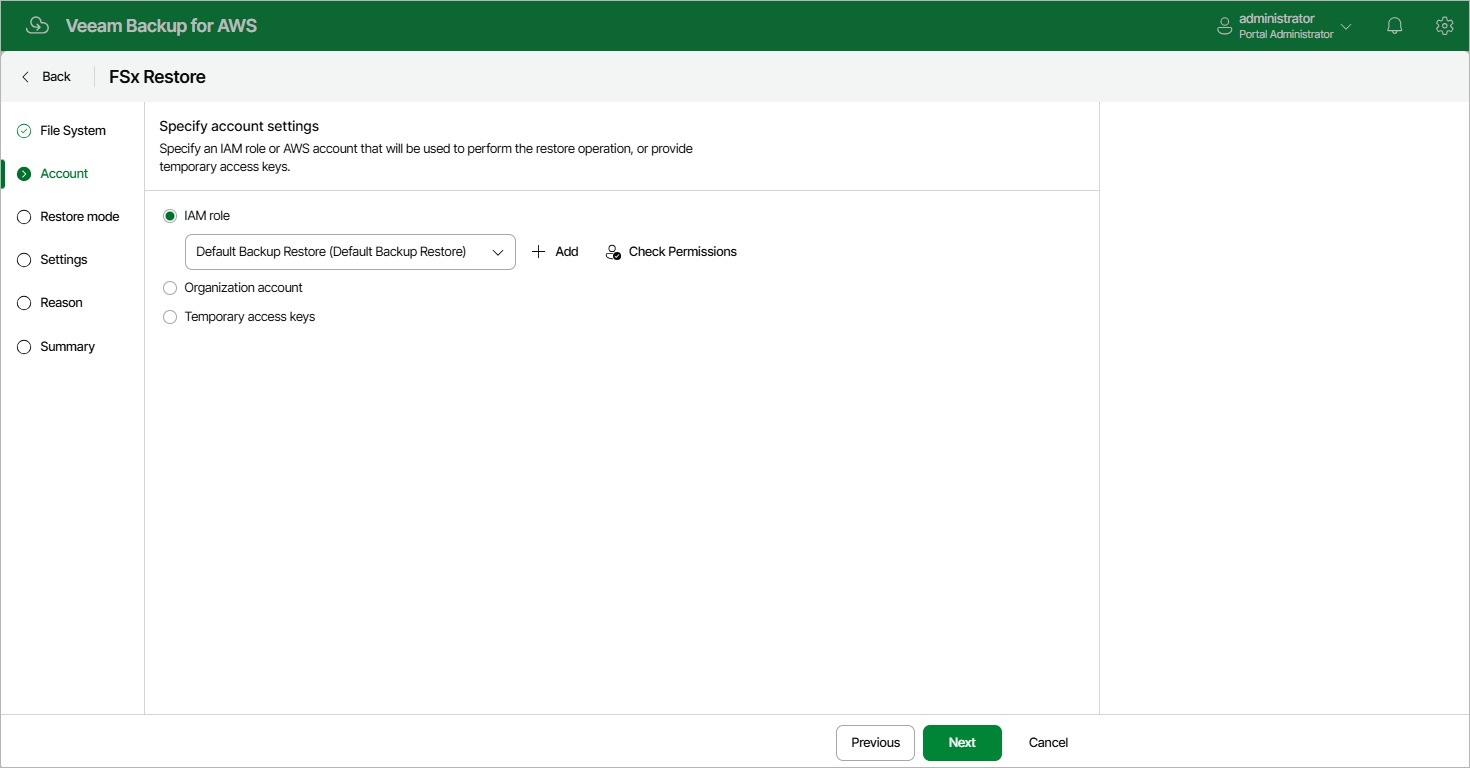
Task: Click the Temporary access keys label text
Action: point(250,317)
